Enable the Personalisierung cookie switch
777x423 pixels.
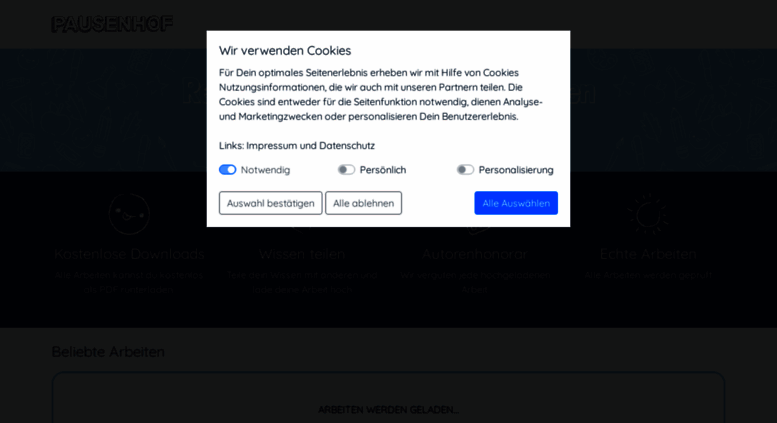465,170
